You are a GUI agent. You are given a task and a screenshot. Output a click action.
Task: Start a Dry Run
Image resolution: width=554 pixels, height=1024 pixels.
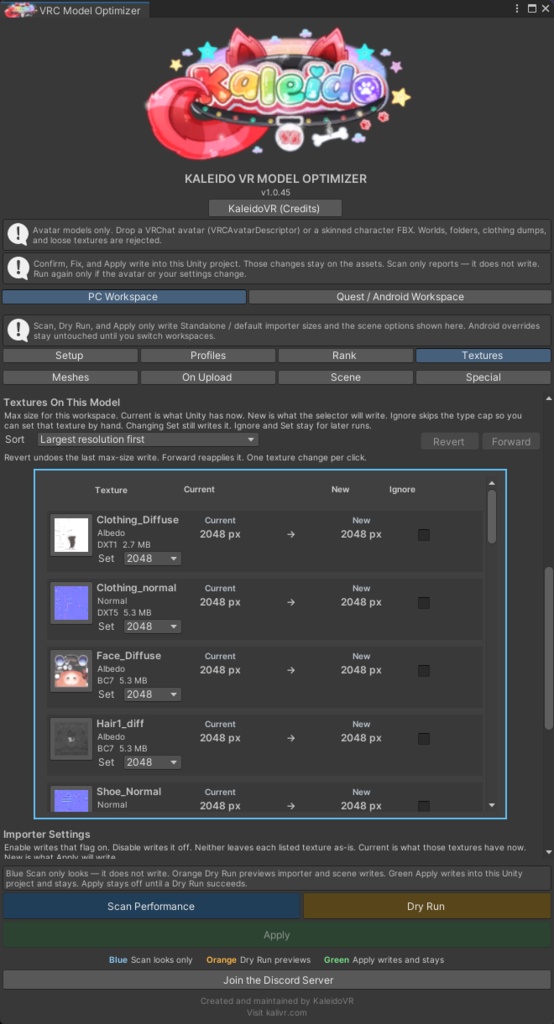[x=426, y=906]
